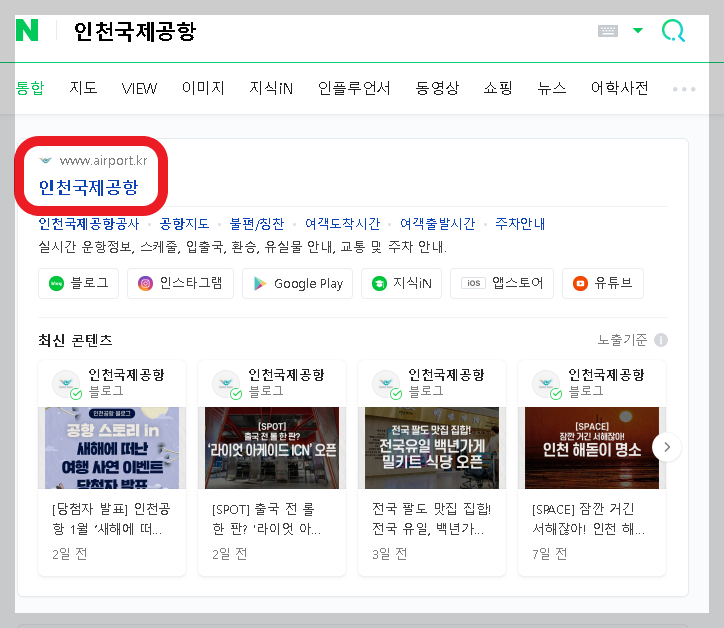Open the 인스타그램 channel button

click(x=181, y=284)
